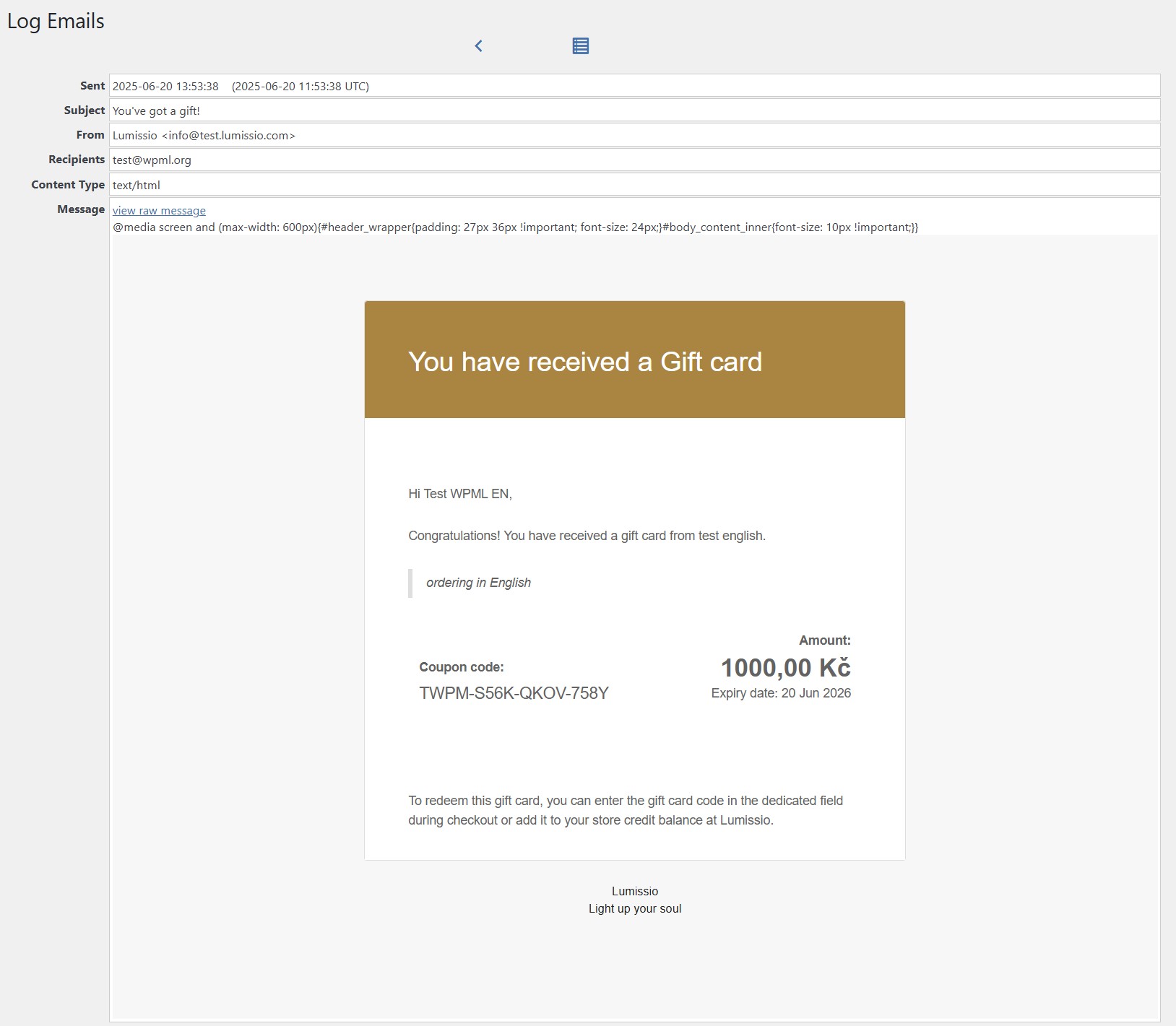This screenshot has width=1176, height=1026.
Task: Select coupon code TWPM-S56K-QKOV-758Y
Action: (x=514, y=693)
